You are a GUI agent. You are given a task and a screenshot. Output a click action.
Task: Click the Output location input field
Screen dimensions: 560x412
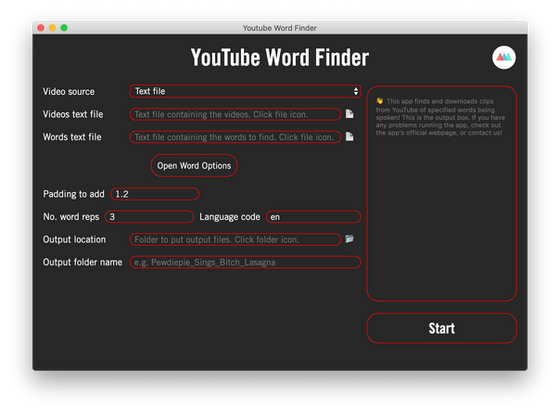click(x=235, y=240)
